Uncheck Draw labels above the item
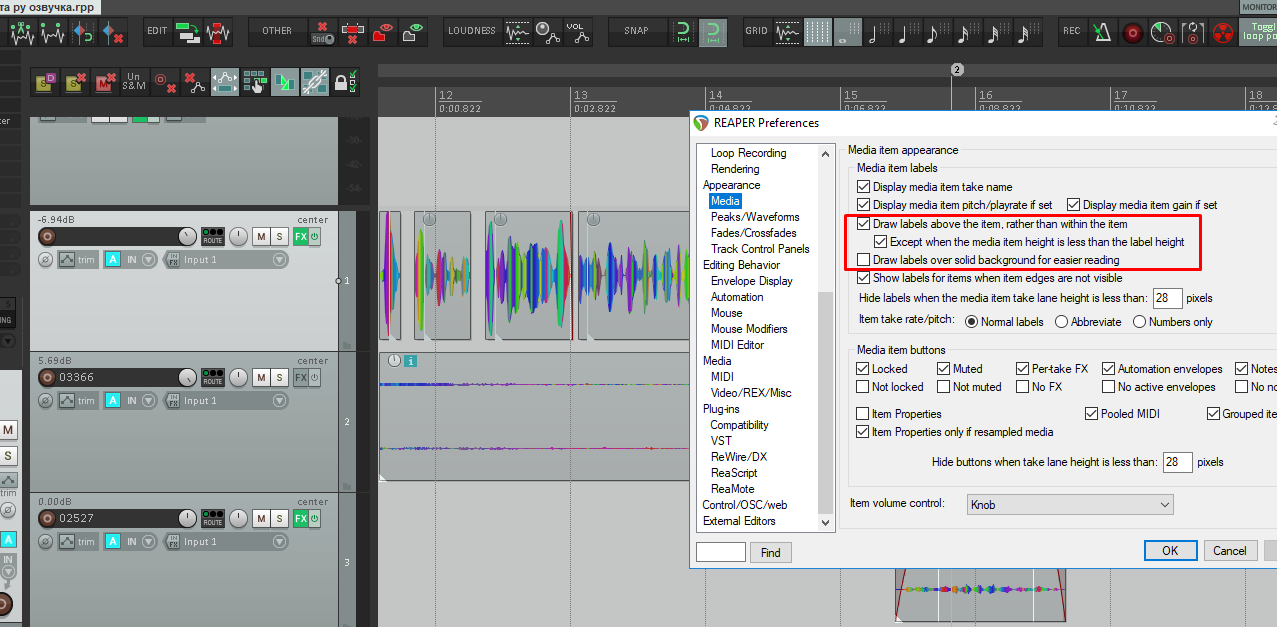The width and height of the screenshot is (1277, 627). click(x=864, y=224)
